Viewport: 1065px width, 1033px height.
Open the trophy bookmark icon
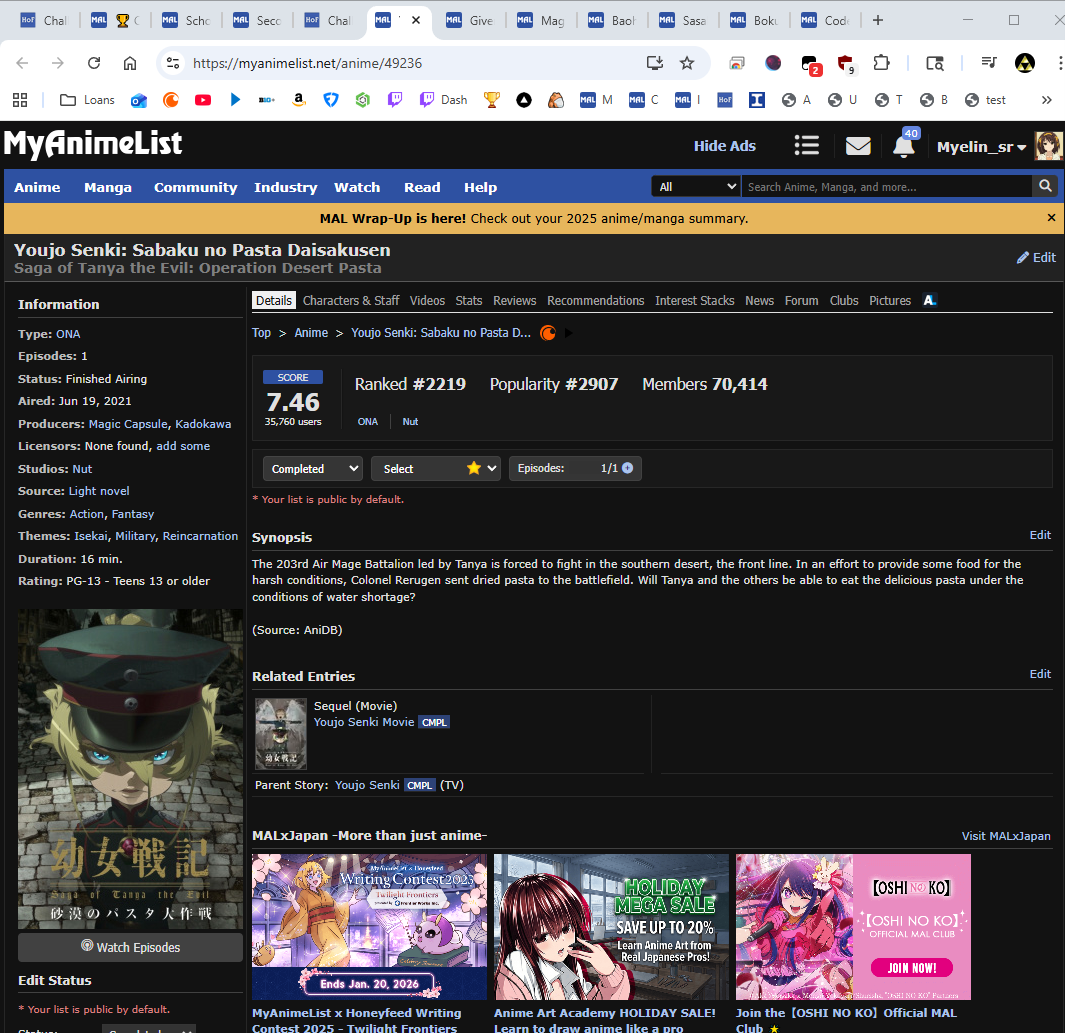[x=491, y=100]
